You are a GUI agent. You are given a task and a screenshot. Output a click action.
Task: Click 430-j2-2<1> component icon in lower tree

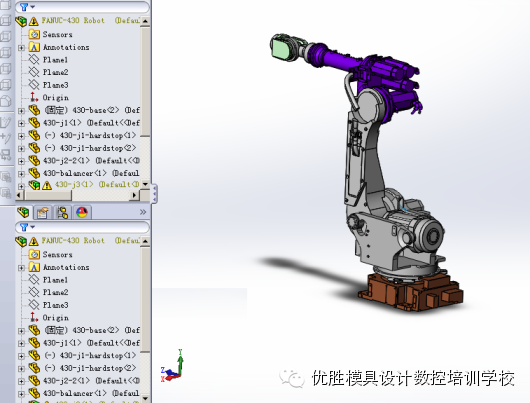(34, 380)
